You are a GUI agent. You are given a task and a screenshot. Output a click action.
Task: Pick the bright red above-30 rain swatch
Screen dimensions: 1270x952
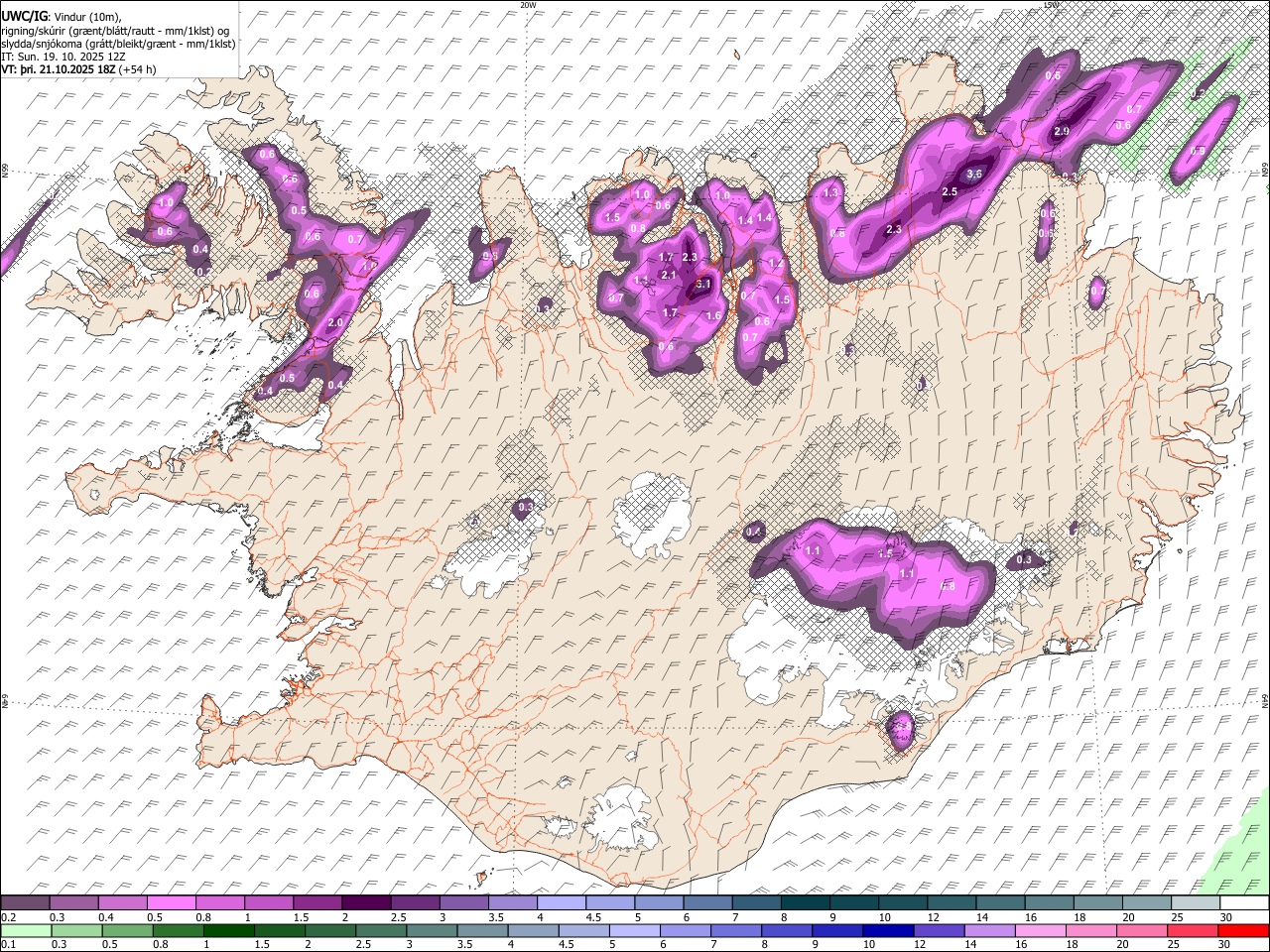click(x=1245, y=930)
